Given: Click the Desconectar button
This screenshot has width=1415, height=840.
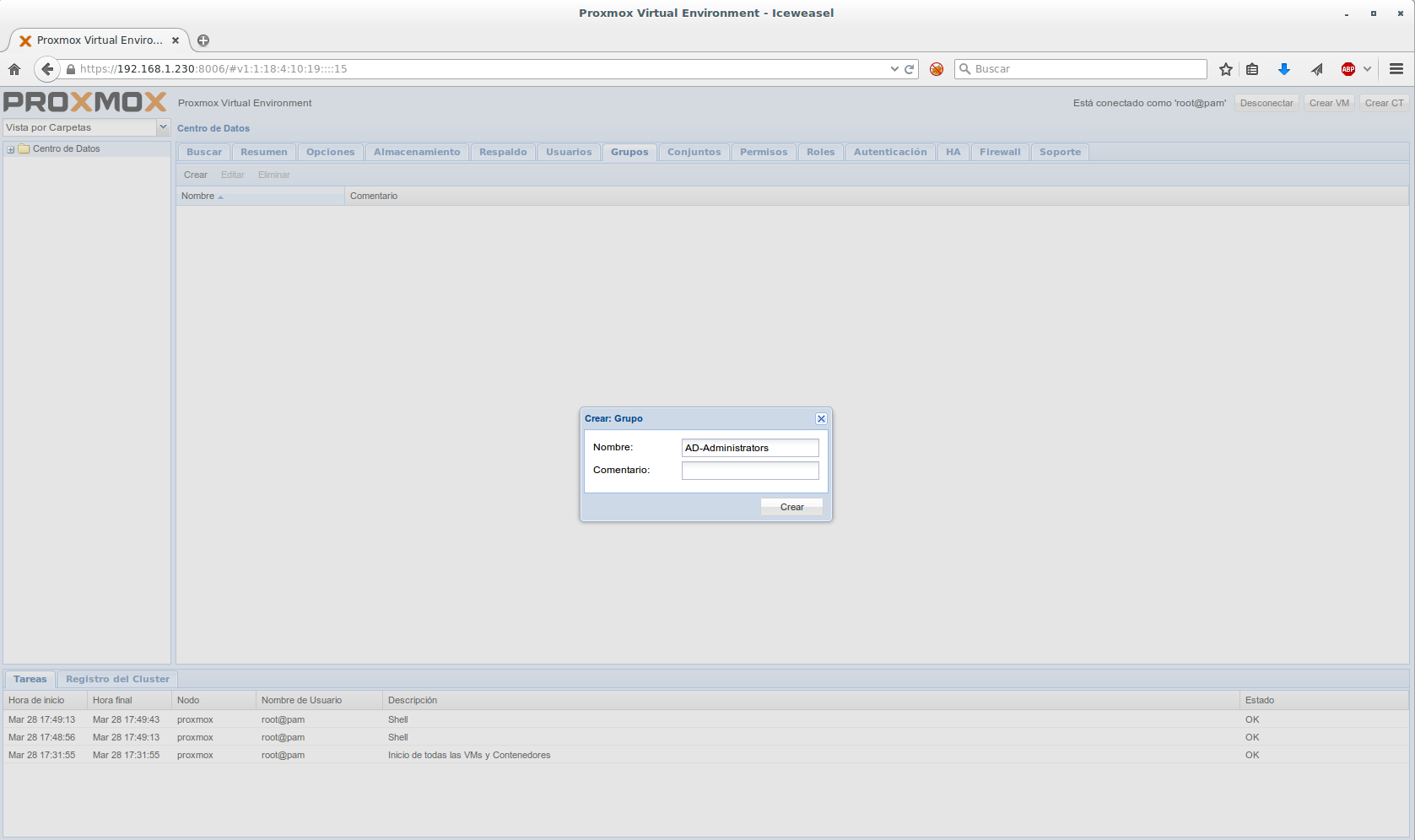Looking at the screenshot, I should coord(1266,103).
